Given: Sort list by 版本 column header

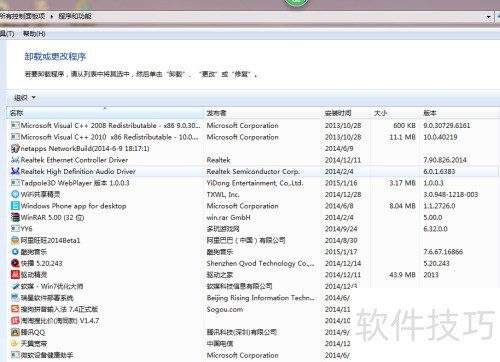Looking at the screenshot, I should click(459, 113).
